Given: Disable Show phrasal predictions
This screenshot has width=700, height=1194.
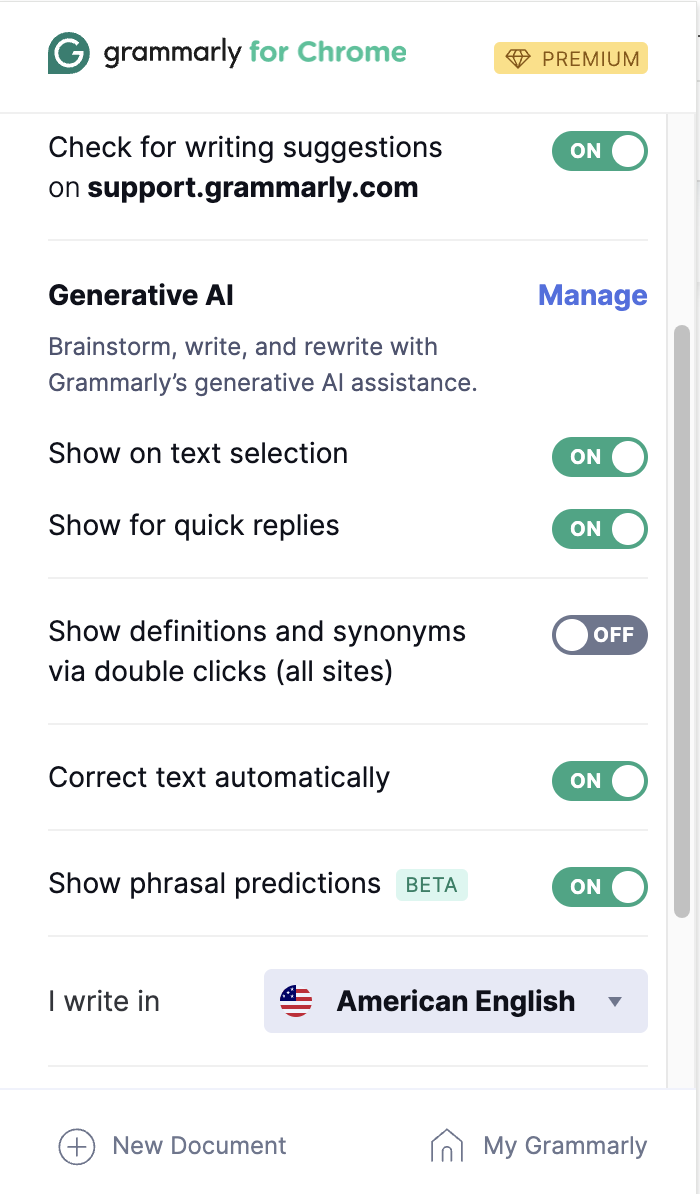Looking at the screenshot, I should pos(600,887).
